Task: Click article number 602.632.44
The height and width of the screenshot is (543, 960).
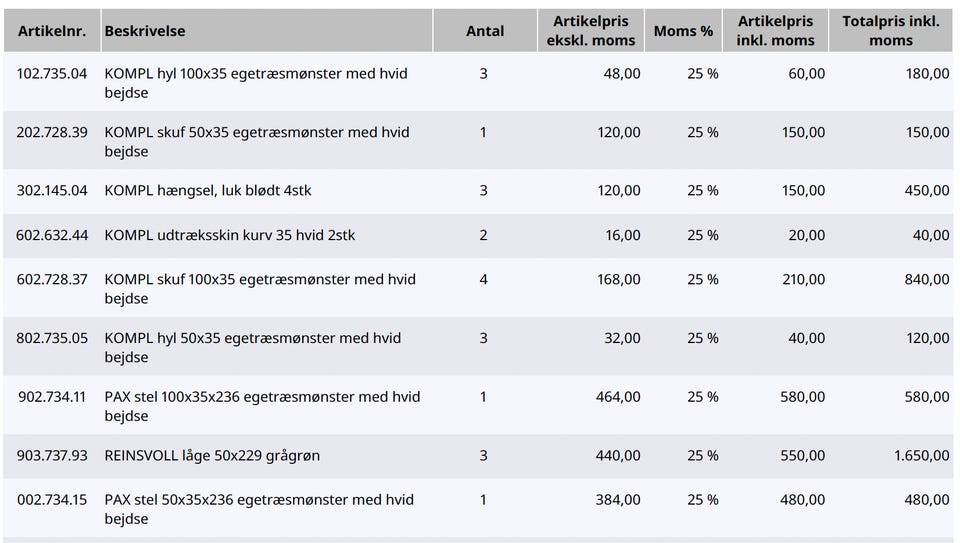Action: tap(52, 236)
